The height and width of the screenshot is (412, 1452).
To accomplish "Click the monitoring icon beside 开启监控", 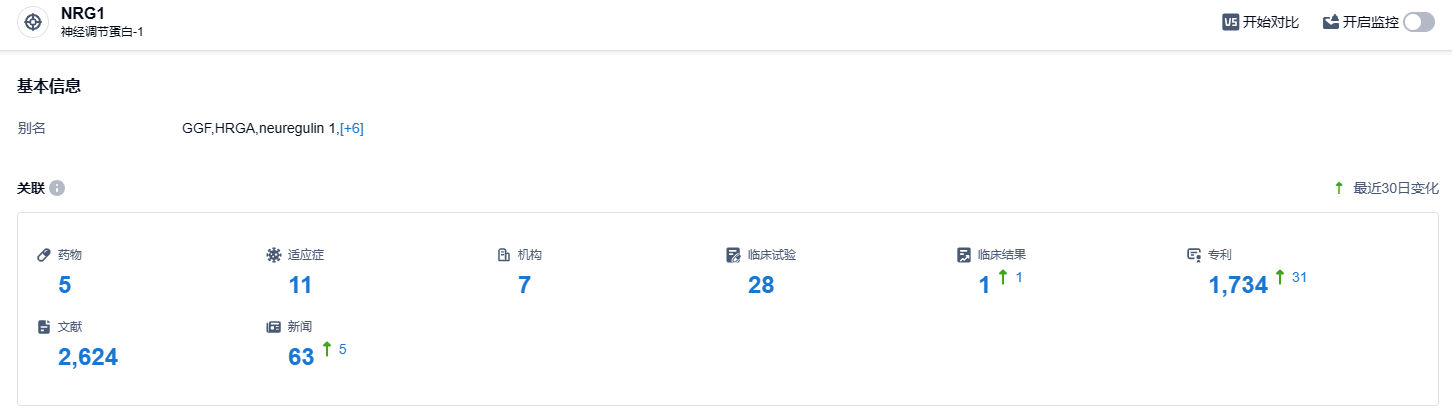I will point(1331,22).
